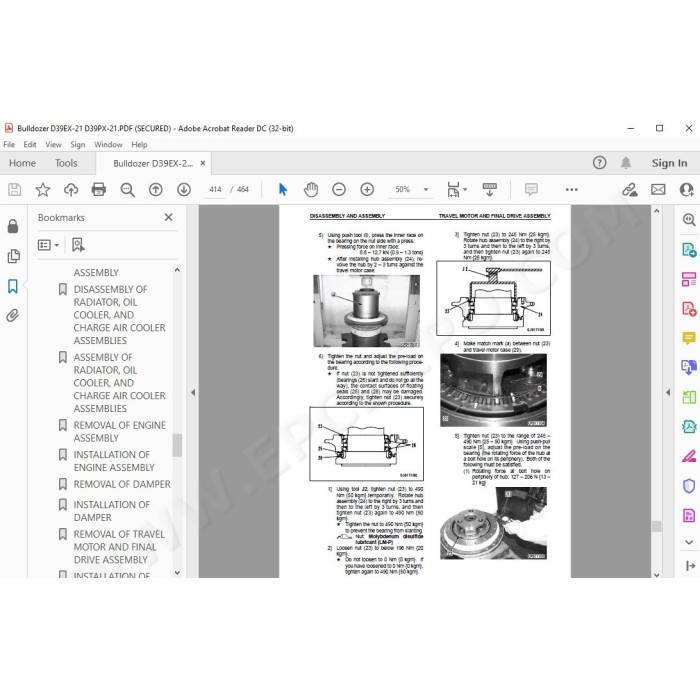Add a comment with speech bubble icon
This screenshot has width=700, height=700.
pyautogui.click(x=531, y=189)
